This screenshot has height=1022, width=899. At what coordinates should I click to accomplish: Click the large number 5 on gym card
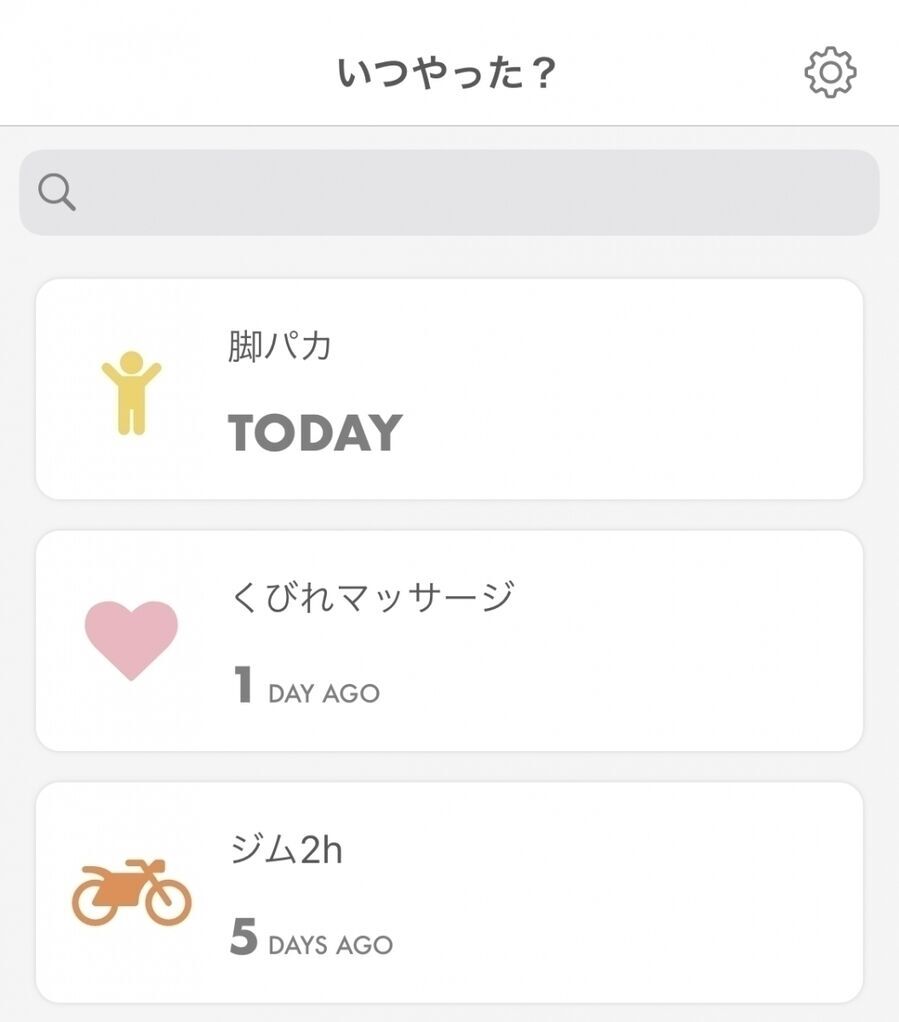[x=243, y=938]
